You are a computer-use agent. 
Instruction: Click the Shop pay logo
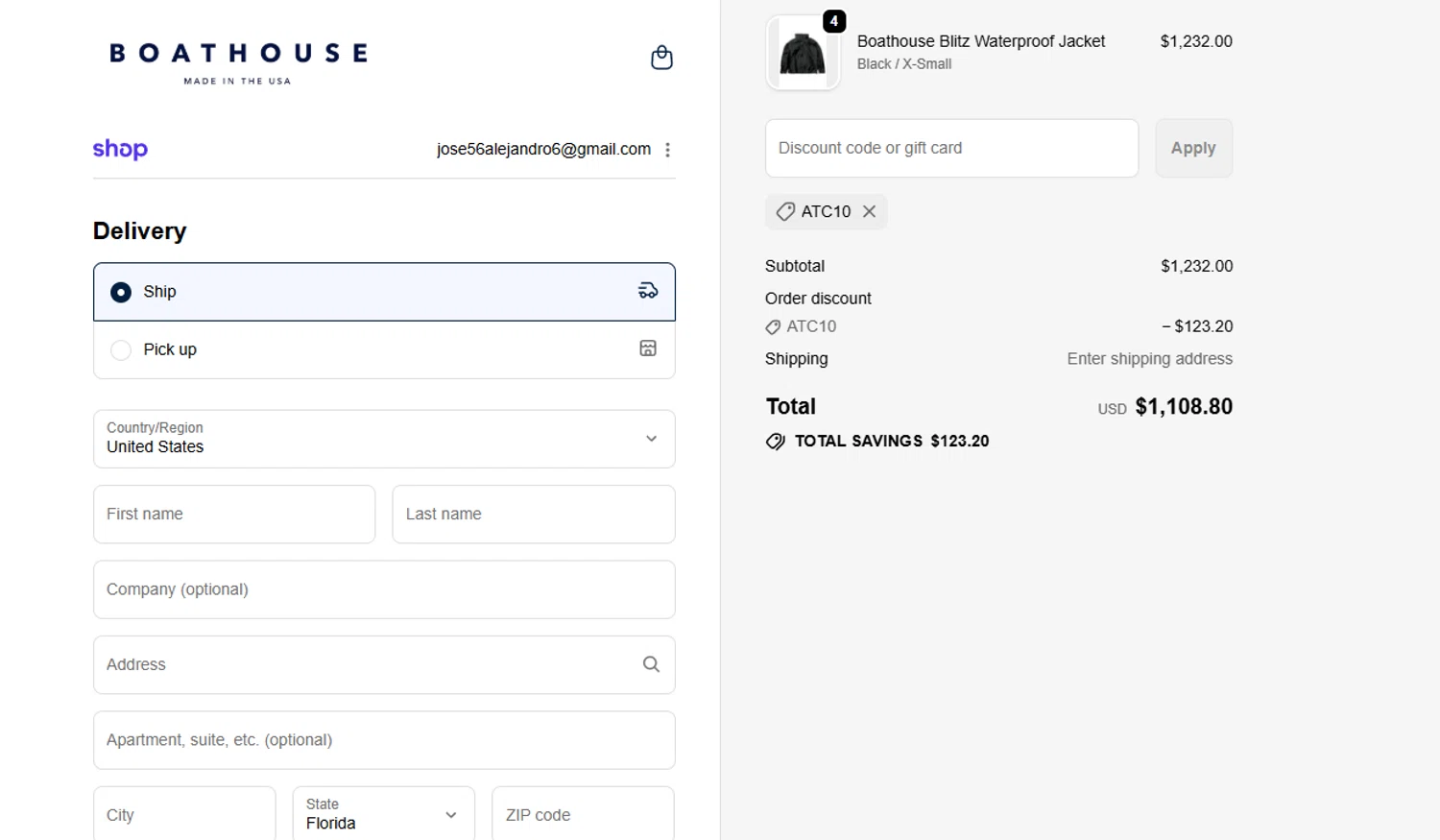[x=120, y=149]
